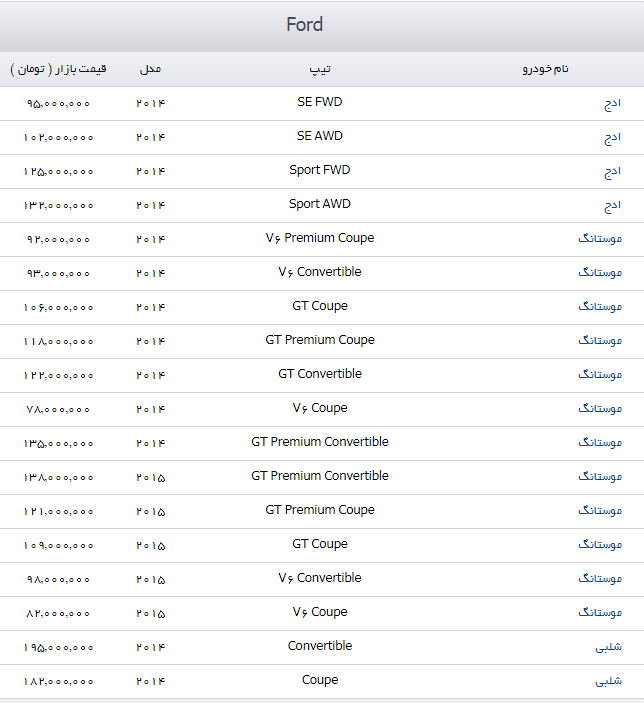Open موستانگ link for 2014 V6 Convertible
Viewport: 644px width, 703px height.
600,272
